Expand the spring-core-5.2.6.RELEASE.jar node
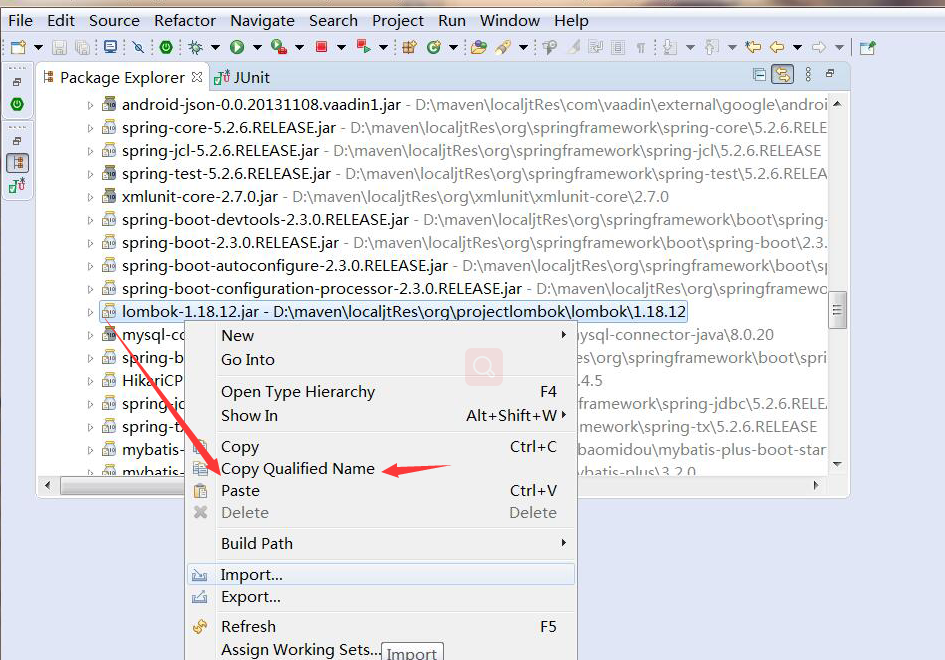The width and height of the screenshot is (945, 660). click(x=90, y=128)
